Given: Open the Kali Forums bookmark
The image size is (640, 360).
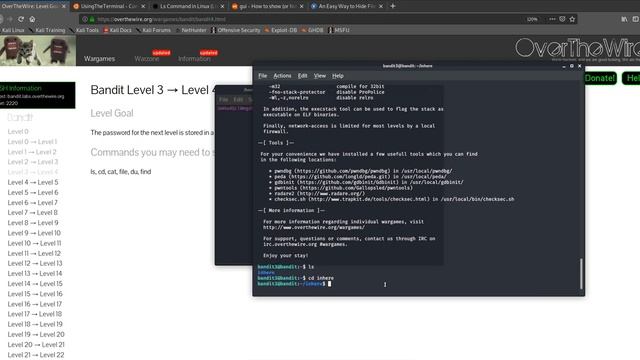Looking at the screenshot, I should [x=153, y=30].
